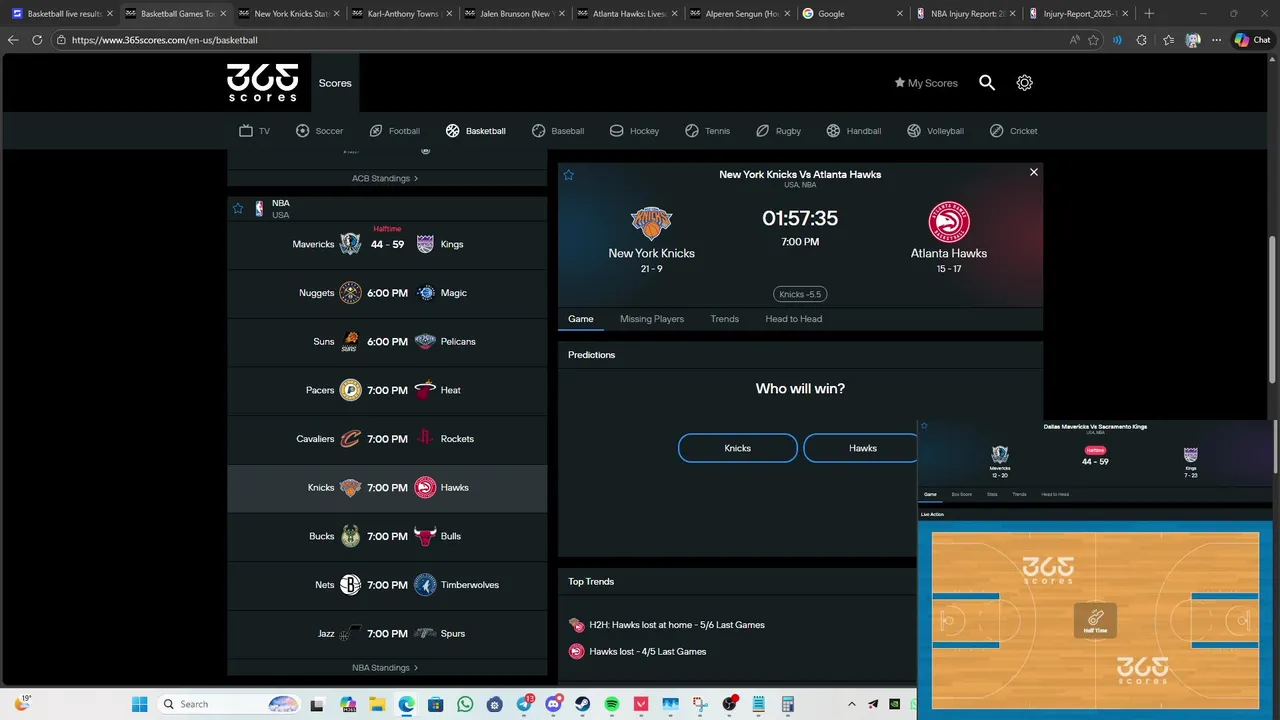The height and width of the screenshot is (720, 1280).
Task: Select the Baseball sport category
Action: click(557, 131)
